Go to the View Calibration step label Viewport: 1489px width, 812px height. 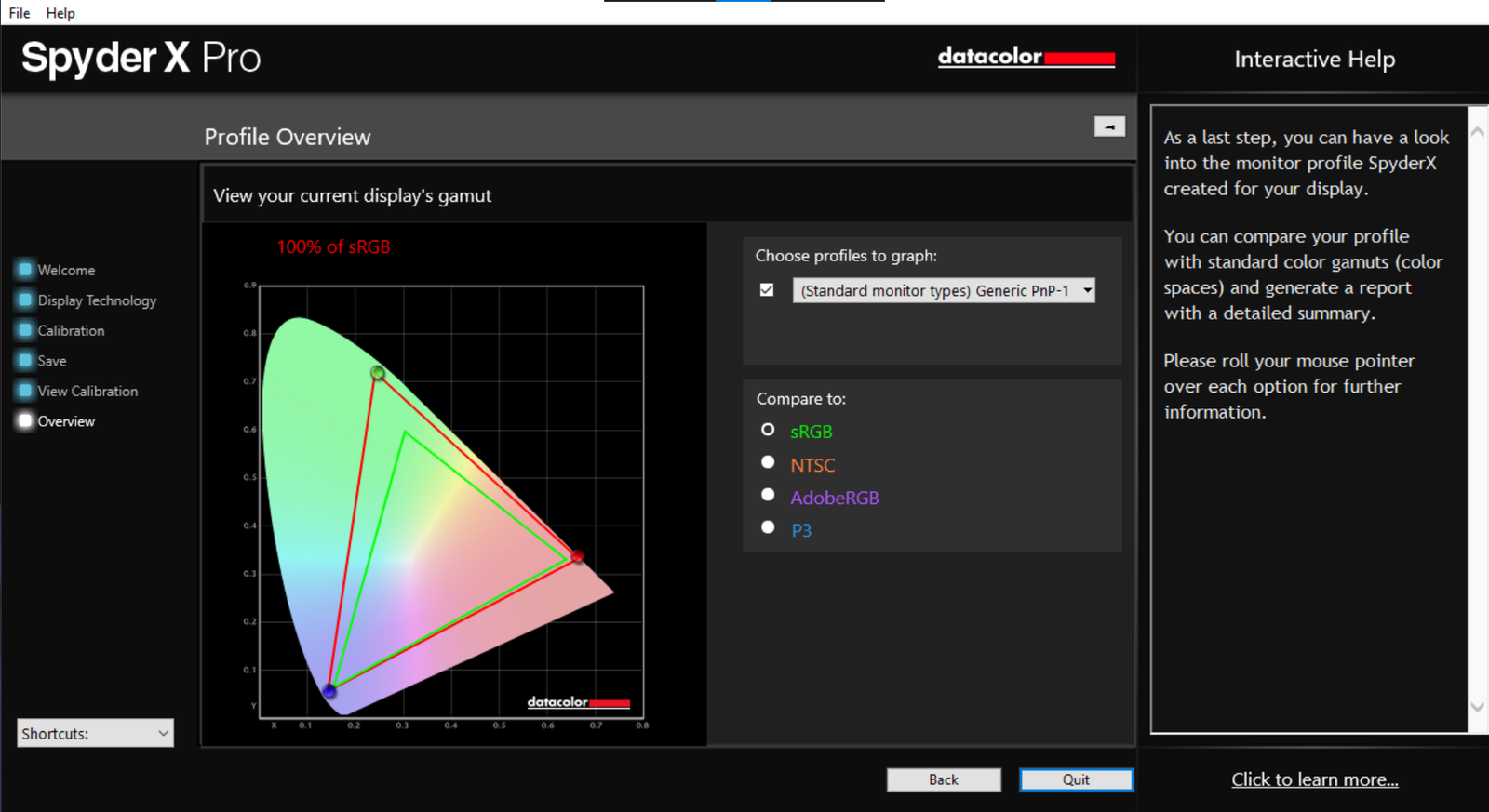click(x=87, y=391)
